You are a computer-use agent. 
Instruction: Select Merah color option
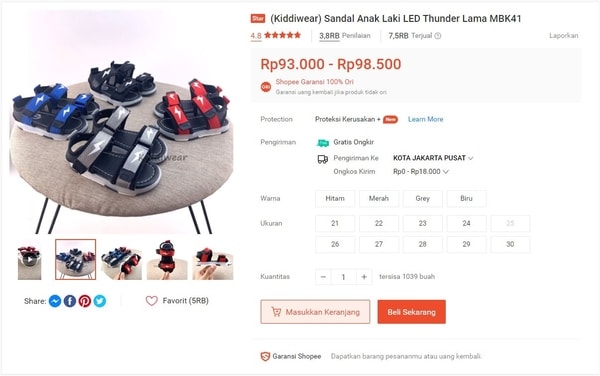pyautogui.click(x=378, y=199)
